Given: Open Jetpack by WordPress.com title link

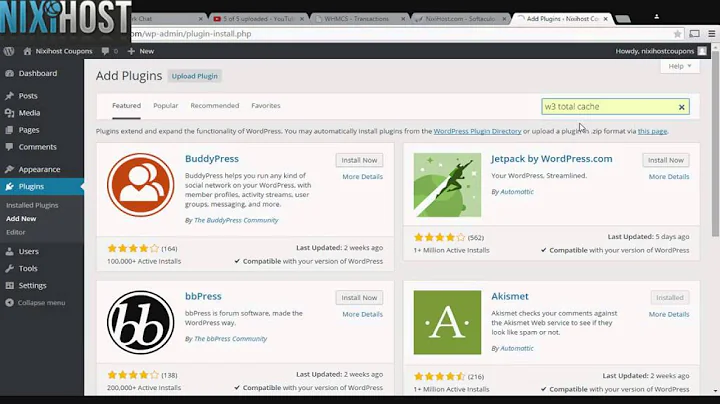Looking at the screenshot, I should [551, 159].
